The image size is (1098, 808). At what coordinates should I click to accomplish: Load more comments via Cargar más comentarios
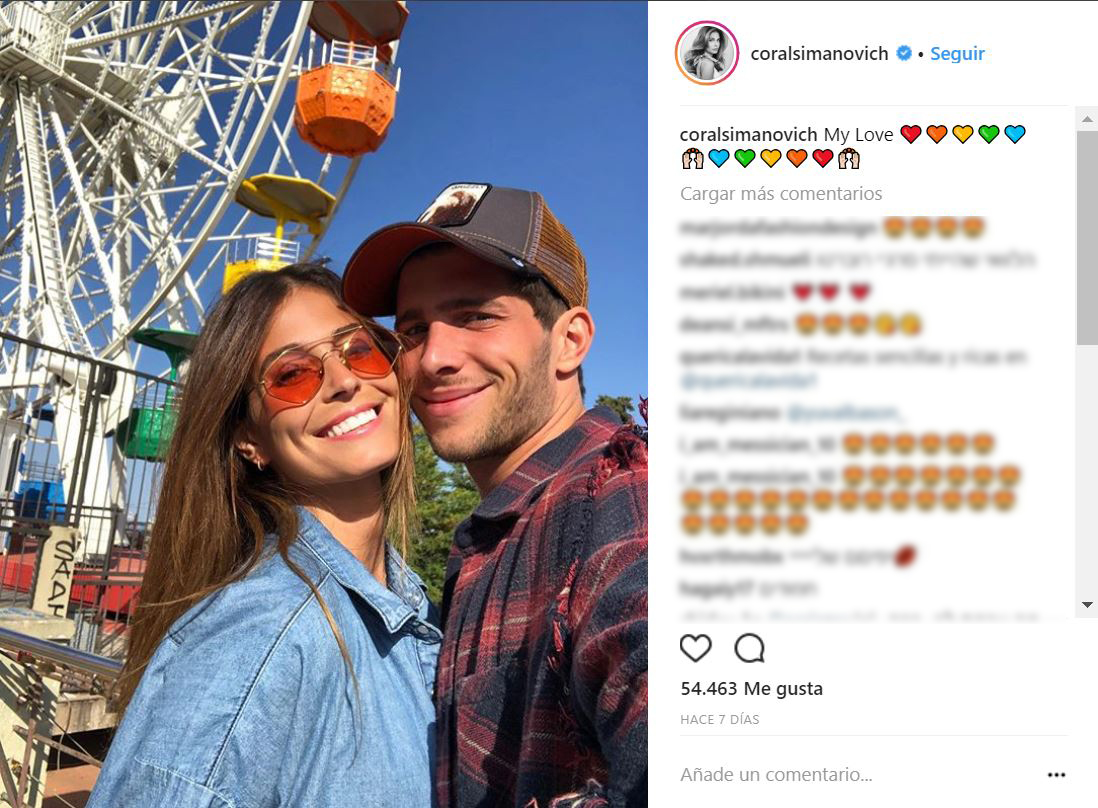[781, 193]
